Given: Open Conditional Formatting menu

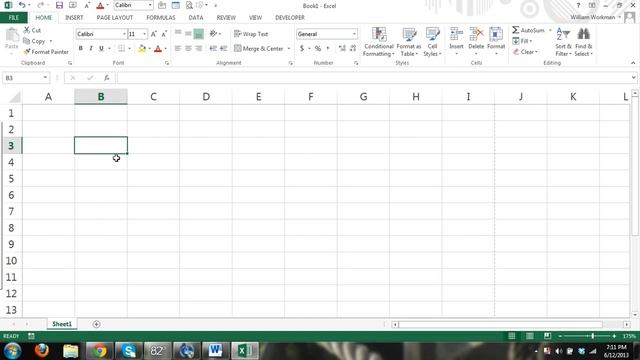Looking at the screenshot, I should 379,42.
